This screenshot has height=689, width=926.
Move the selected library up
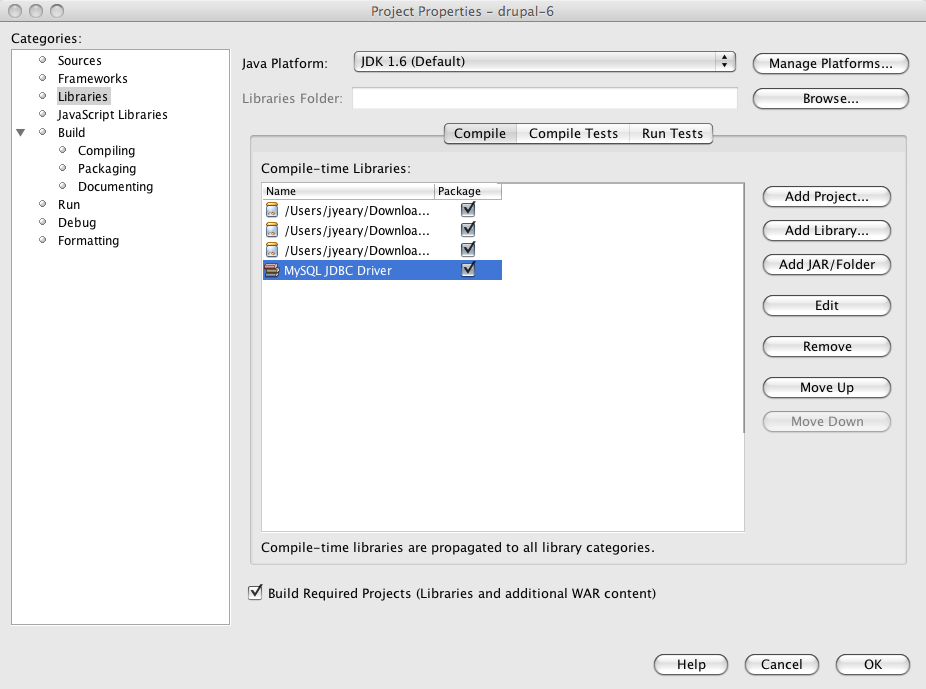(826, 388)
